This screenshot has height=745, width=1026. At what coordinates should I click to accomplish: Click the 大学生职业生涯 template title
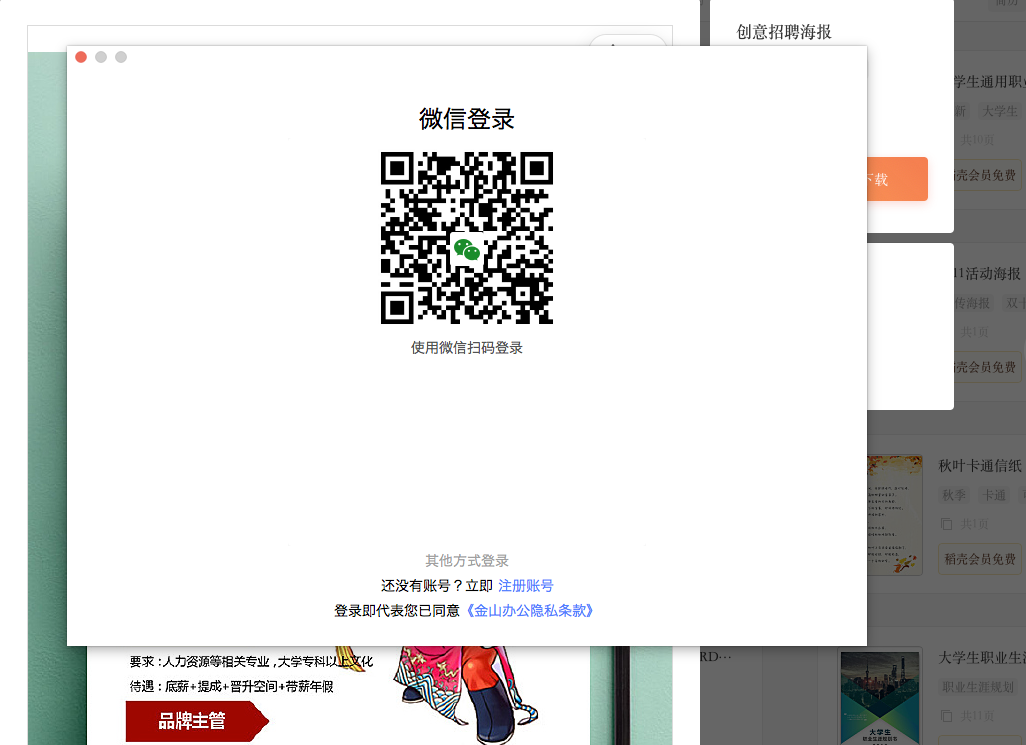tap(982, 658)
